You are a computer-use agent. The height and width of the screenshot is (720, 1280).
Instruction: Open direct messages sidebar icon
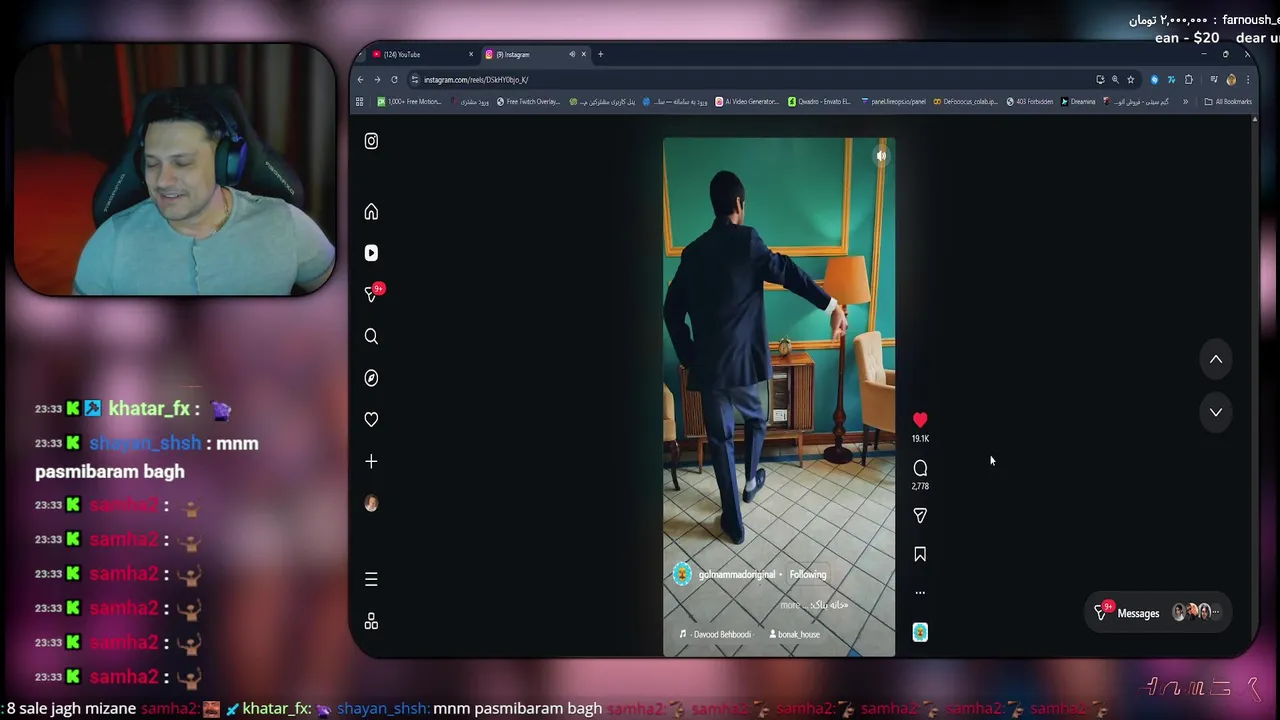coord(372,294)
